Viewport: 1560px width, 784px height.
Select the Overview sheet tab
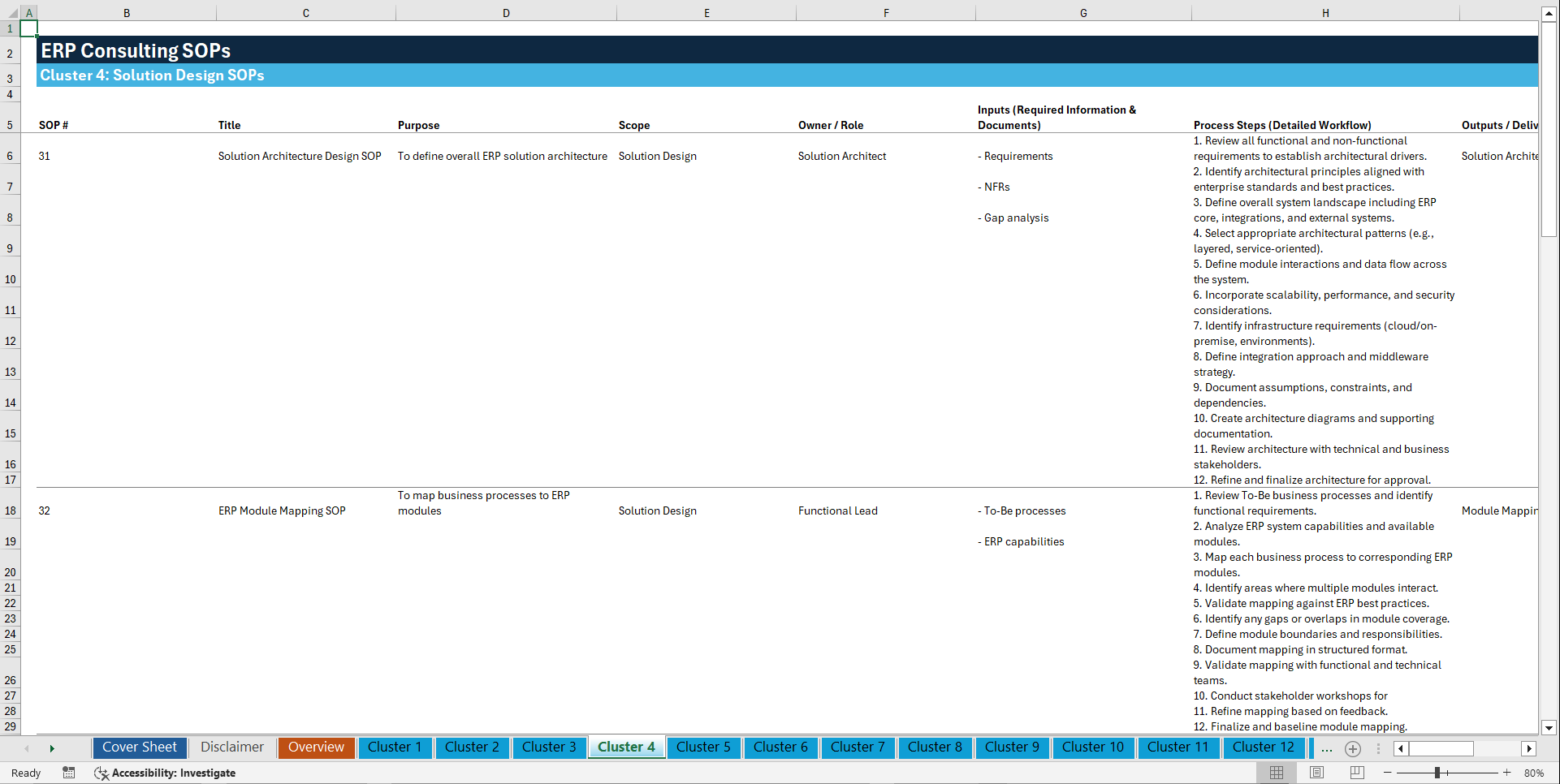pyautogui.click(x=316, y=747)
